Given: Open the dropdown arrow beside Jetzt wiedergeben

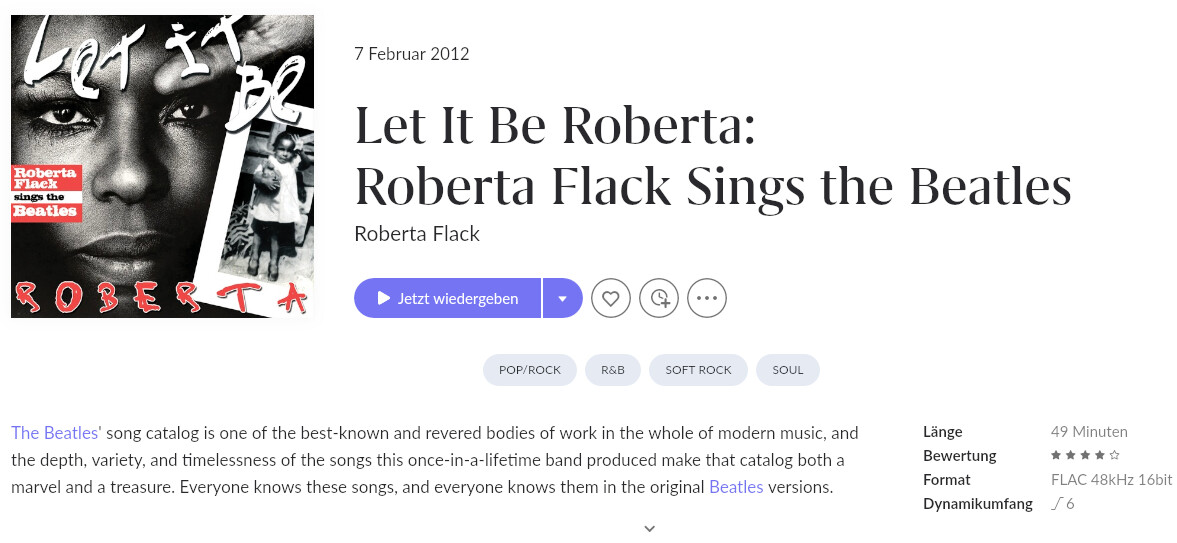Looking at the screenshot, I should [562, 298].
